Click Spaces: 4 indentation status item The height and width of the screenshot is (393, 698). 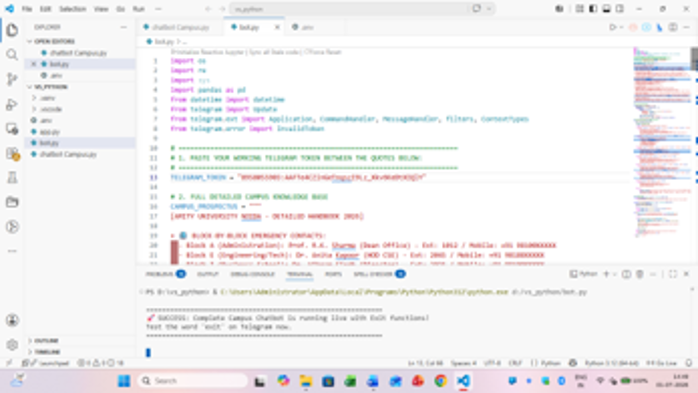pyautogui.click(x=463, y=363)
